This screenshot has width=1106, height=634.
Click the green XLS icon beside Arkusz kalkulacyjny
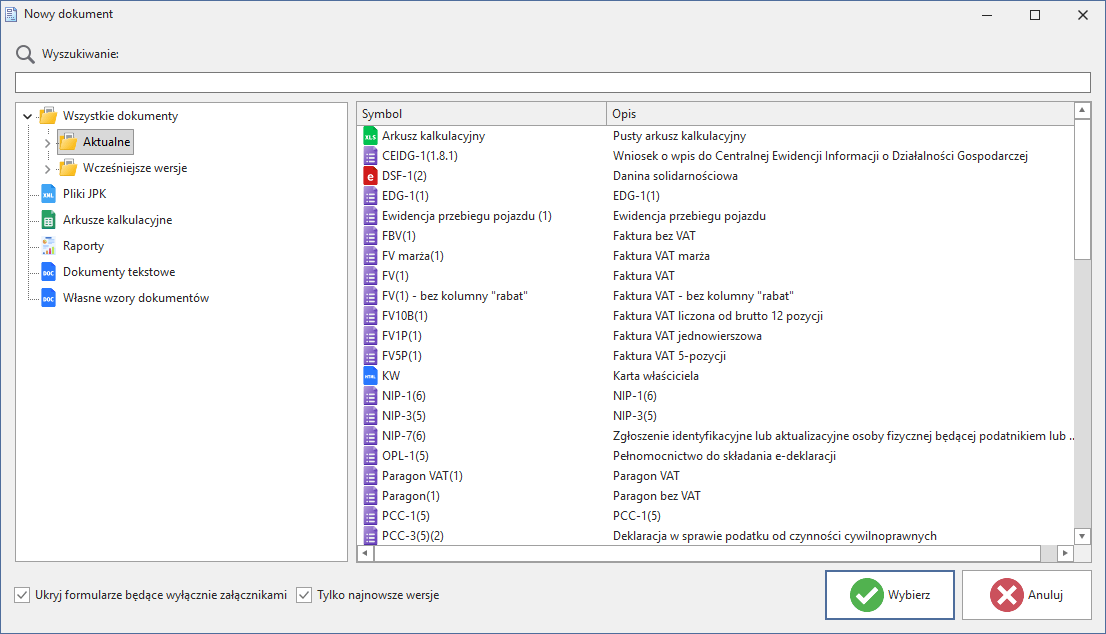tap(370, 136)
